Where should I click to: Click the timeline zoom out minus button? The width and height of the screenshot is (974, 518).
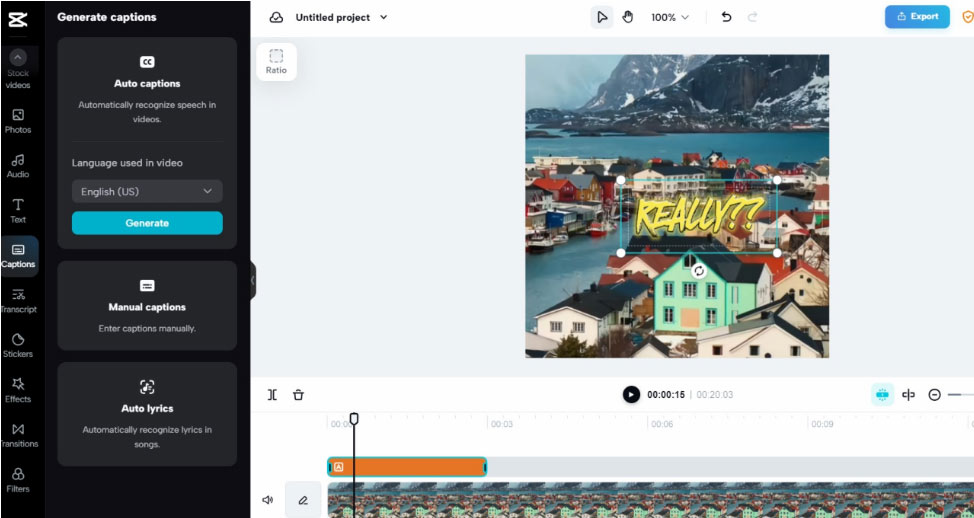pos(934,395)
